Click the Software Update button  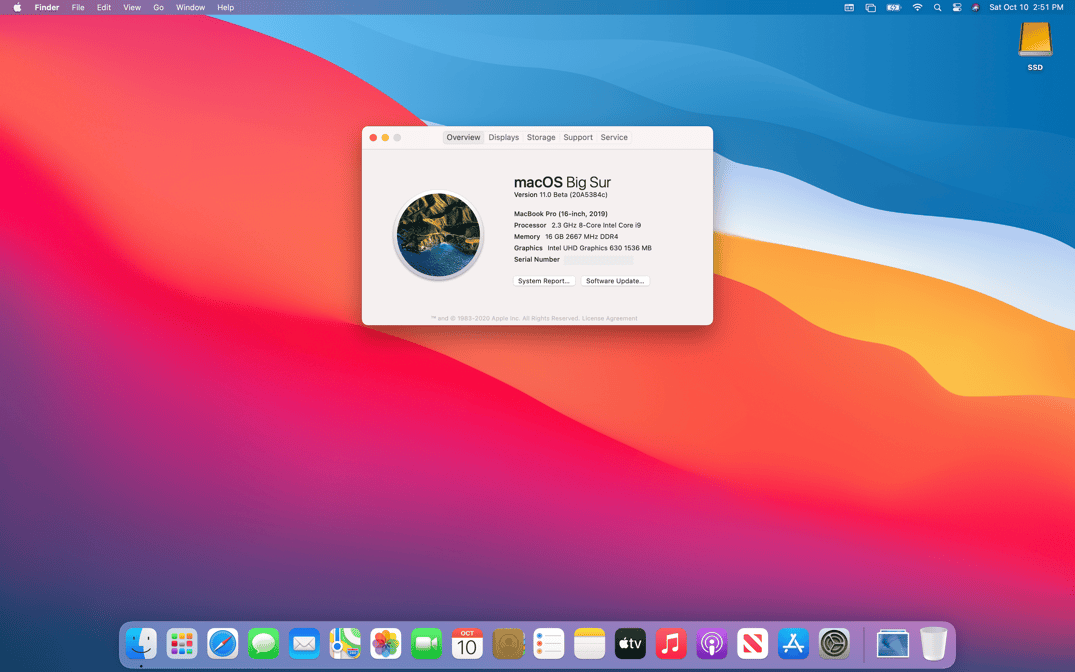(x=615, y=280)
